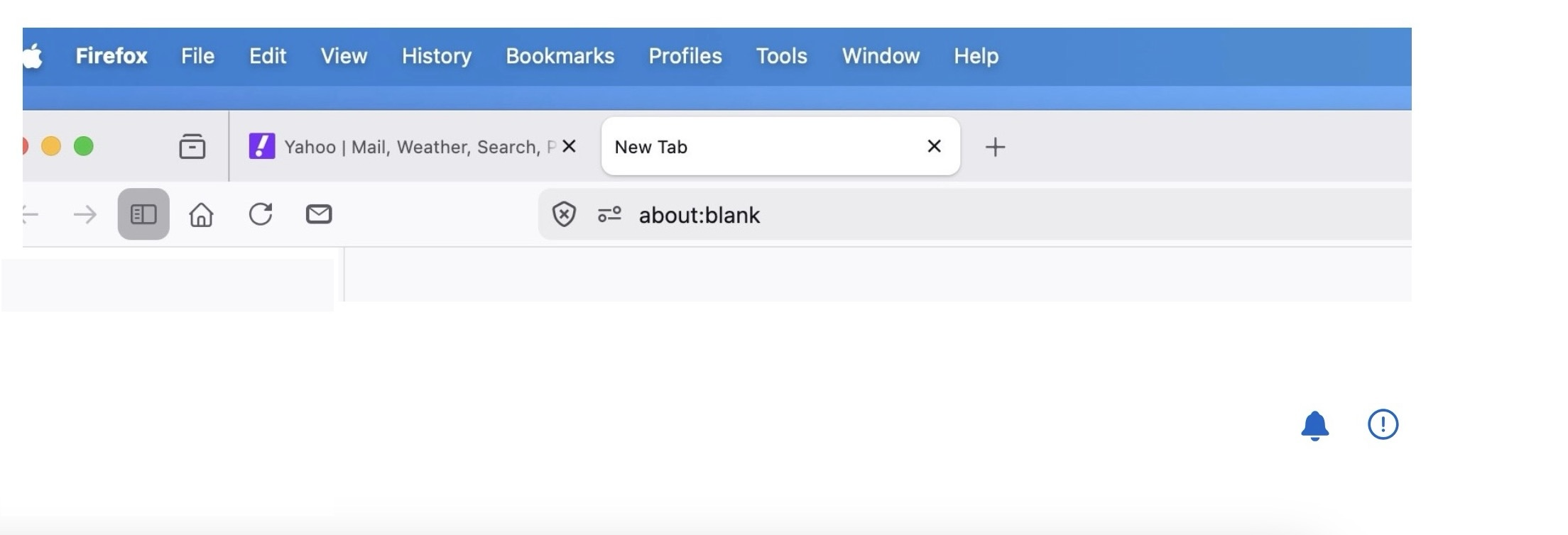The height and width of the screenshot is (535, 1568).
Task: Click the blue notification bell icon
Action: [x=1314, y=426]
